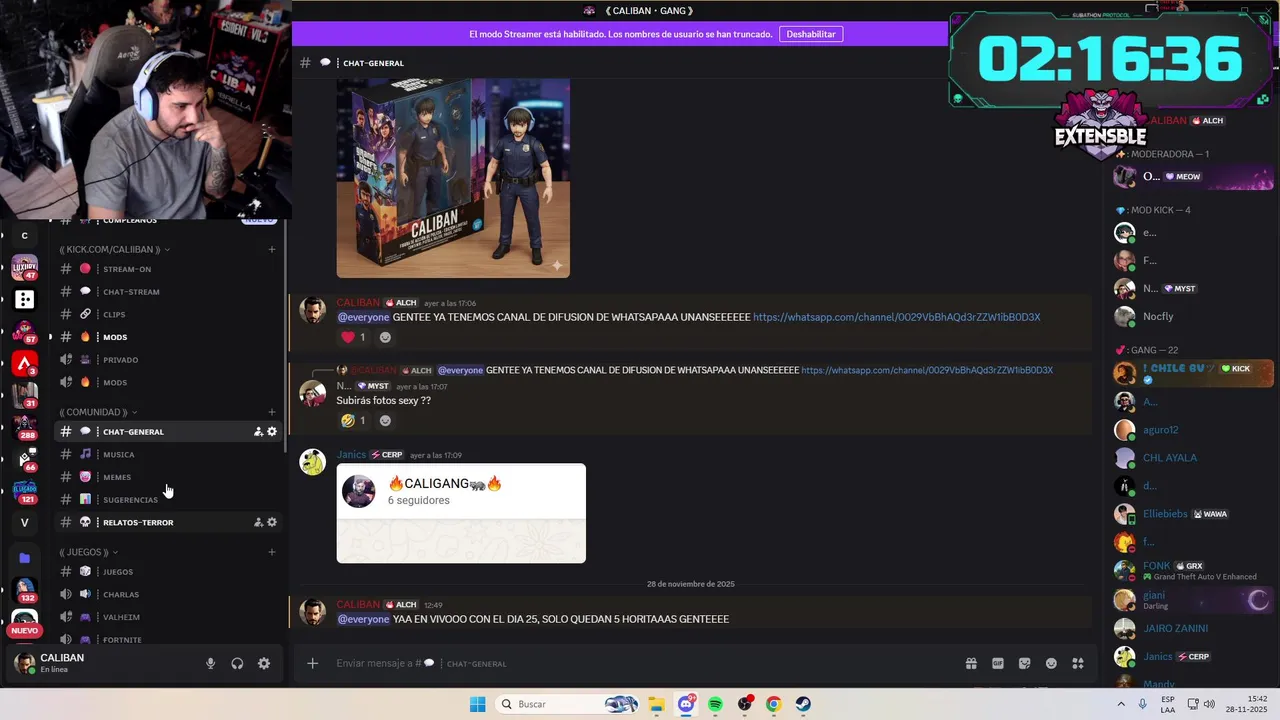Open apps icon in message bar

coord(1078,663)
